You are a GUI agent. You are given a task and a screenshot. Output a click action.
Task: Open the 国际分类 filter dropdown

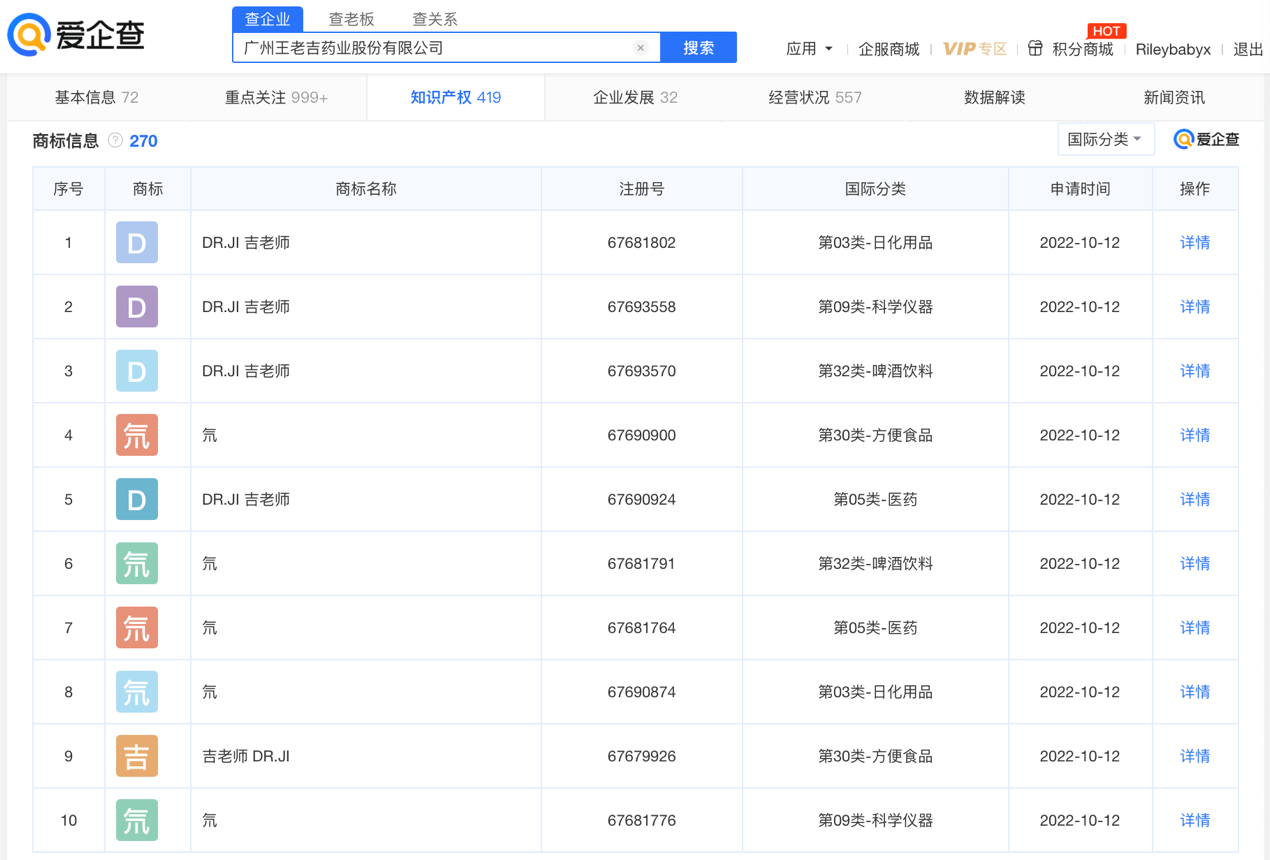pyautogui.click(x=1105, y=140)
